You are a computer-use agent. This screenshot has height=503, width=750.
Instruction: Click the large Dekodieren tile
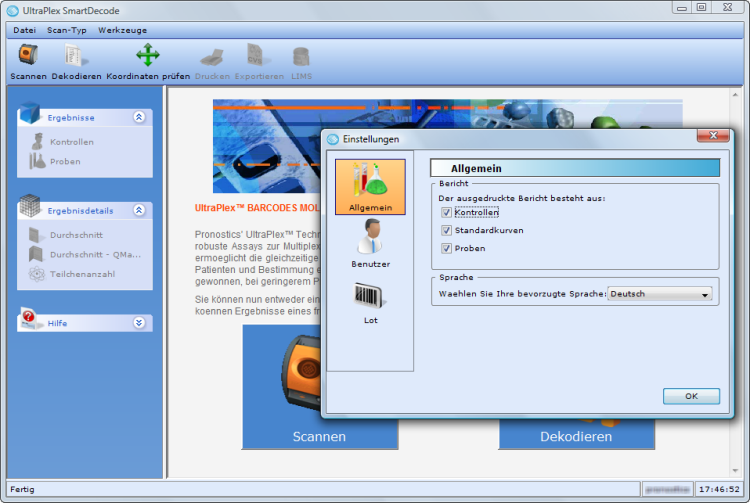576,436
